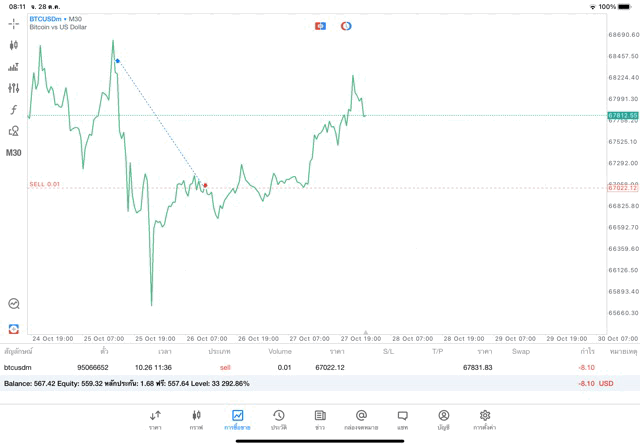Select the crosshair tool in chart sidebar
This screenshot has width=640, height=447.
pyautogui.click(x=14, y=23)
